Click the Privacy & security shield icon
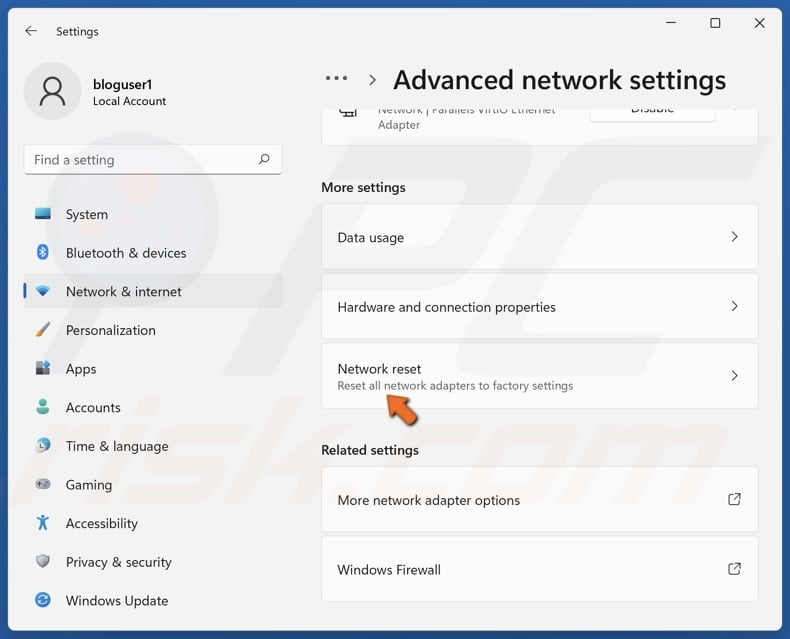Image resolution: width=790 pixels, height=639 pixels. pyautogui.click(x=43, y=561)
